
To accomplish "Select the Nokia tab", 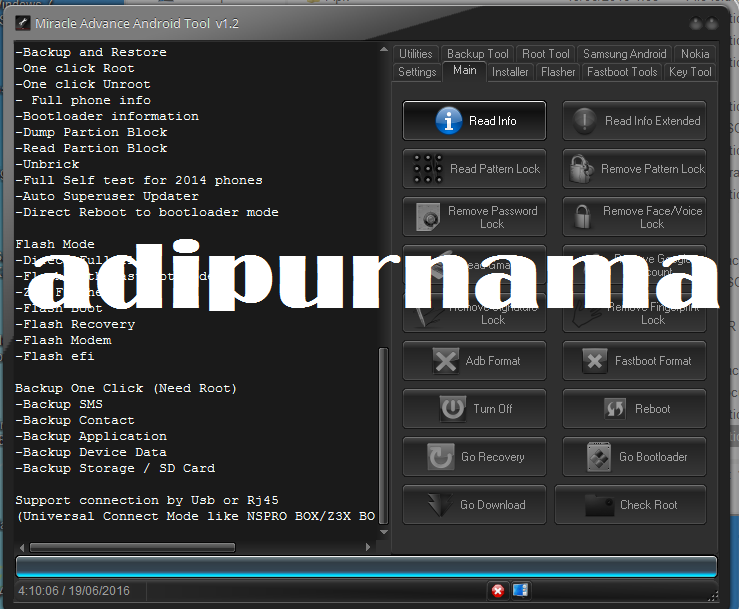I will [x=695, y=54].
